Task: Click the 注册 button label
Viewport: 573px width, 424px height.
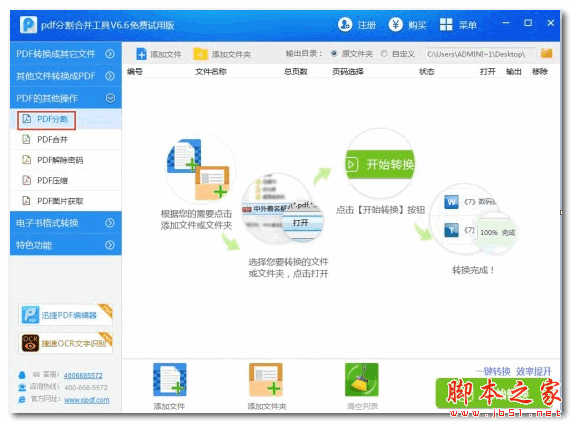Action: pos(367,25)
